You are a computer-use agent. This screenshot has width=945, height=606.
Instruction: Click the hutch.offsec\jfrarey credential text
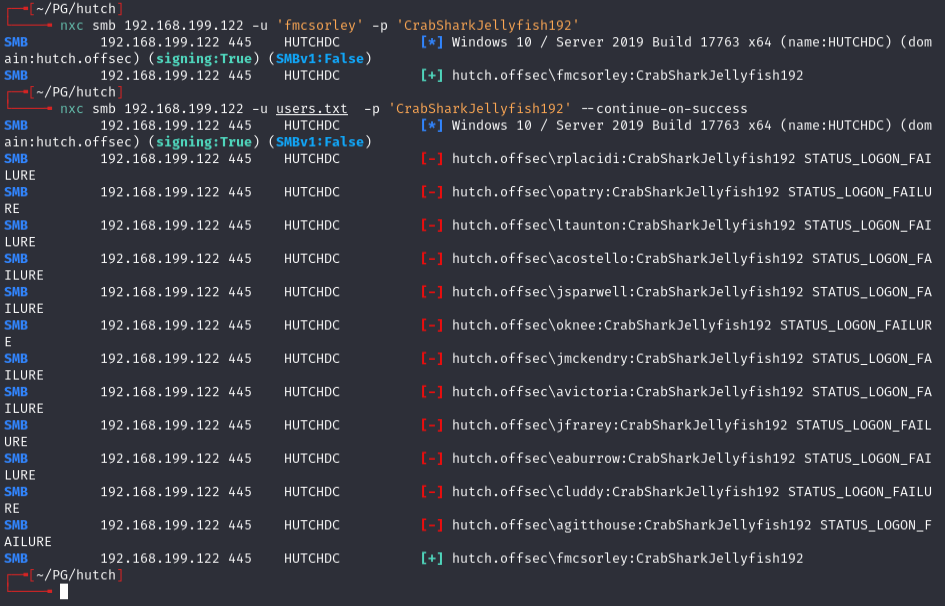619,426
